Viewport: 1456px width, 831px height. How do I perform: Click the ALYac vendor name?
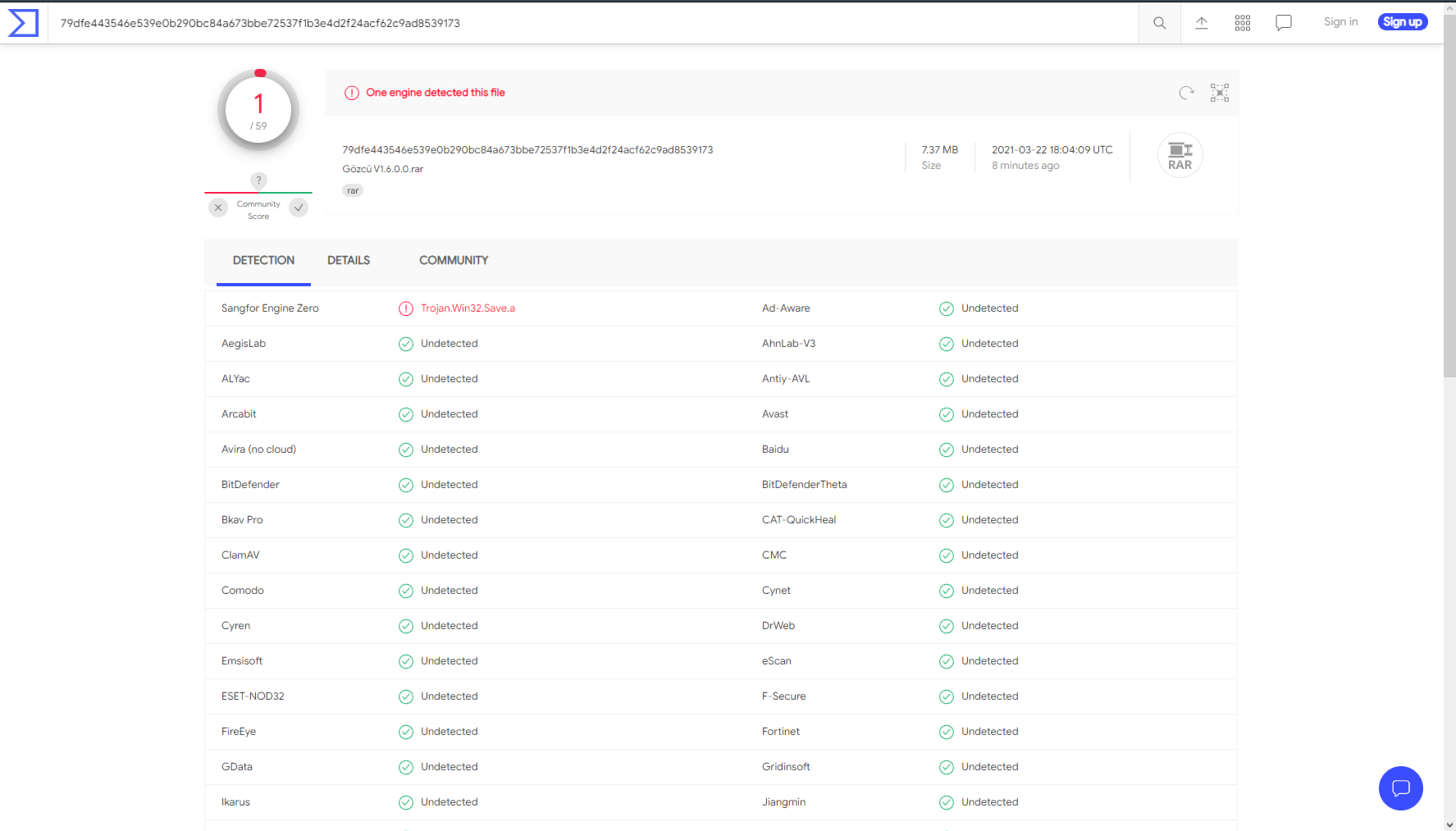[x=235, y=379]
